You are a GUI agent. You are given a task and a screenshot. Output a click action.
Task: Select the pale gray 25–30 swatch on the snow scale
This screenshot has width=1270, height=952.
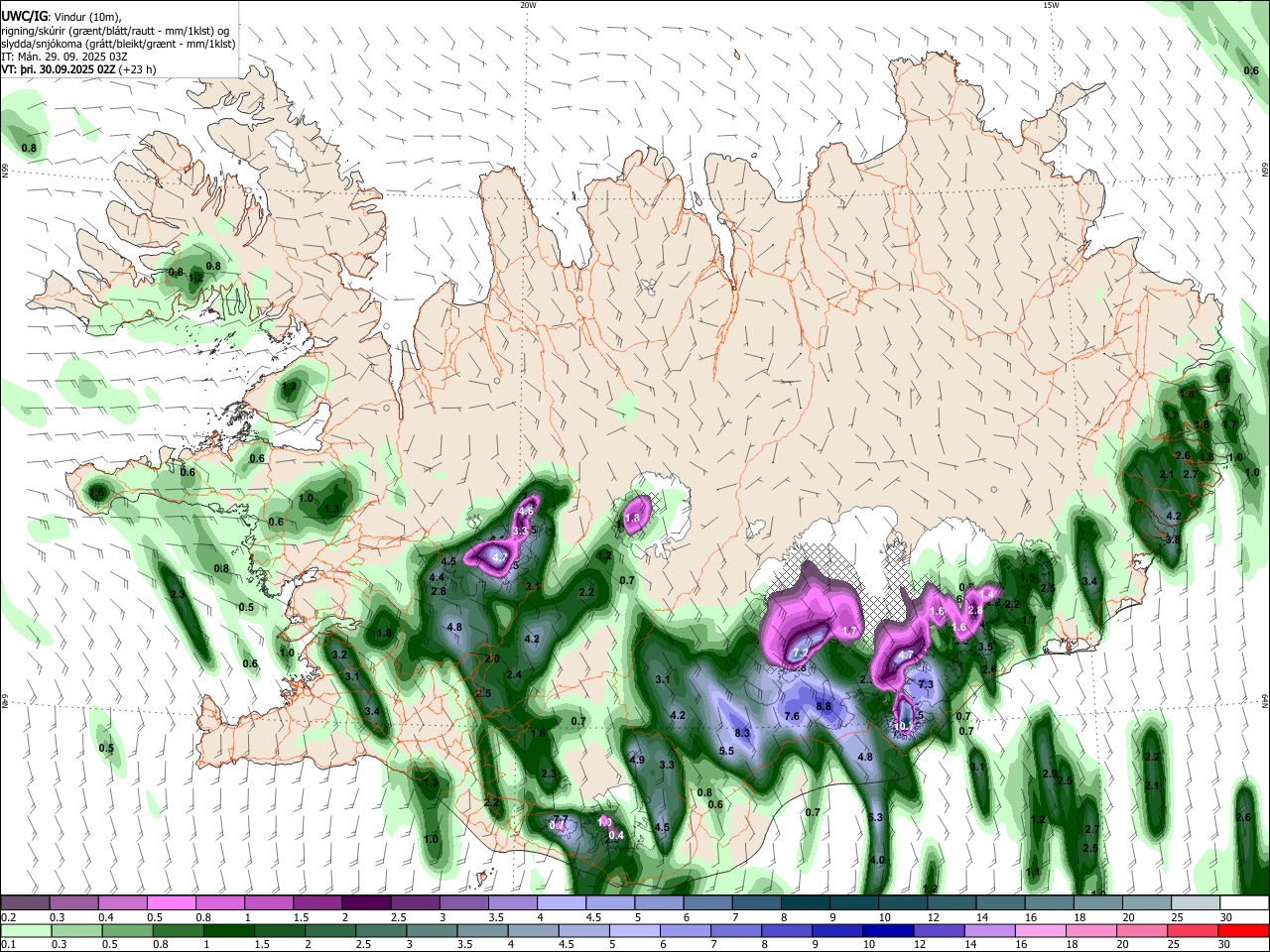point(1196,903)
